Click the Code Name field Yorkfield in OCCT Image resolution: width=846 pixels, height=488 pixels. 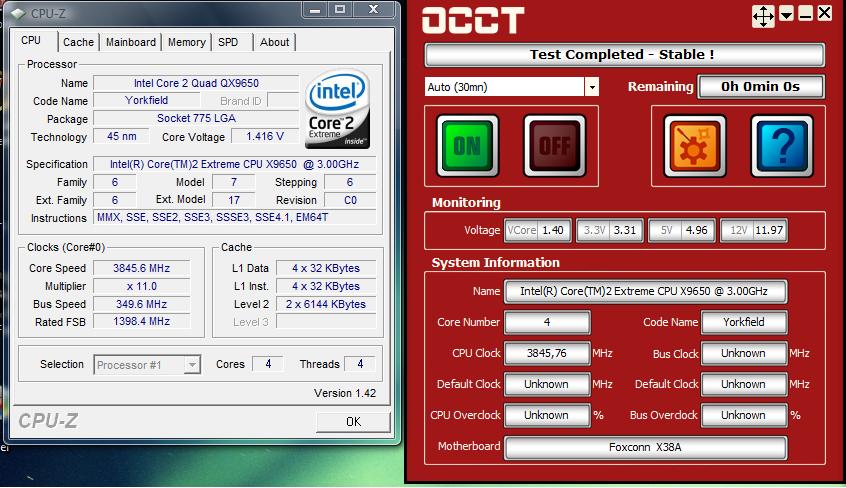pos(743,322)
